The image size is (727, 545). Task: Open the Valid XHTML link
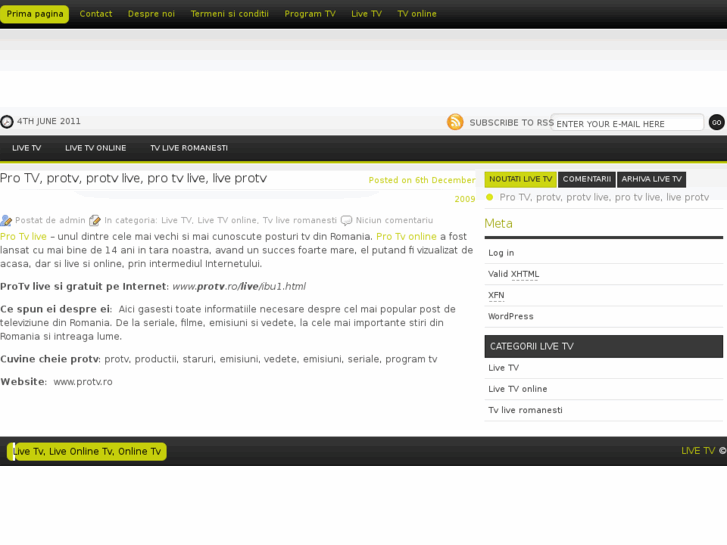(x=513, y=274)
